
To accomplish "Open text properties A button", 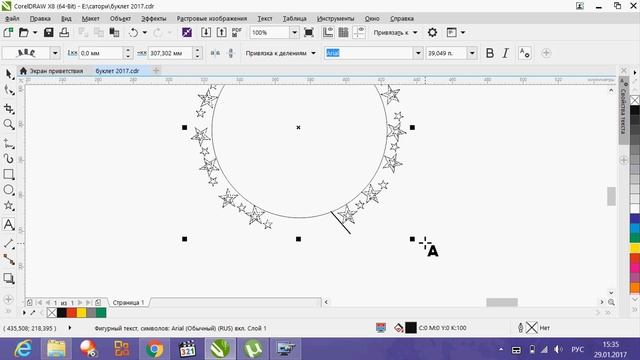I will pos(524,53).
